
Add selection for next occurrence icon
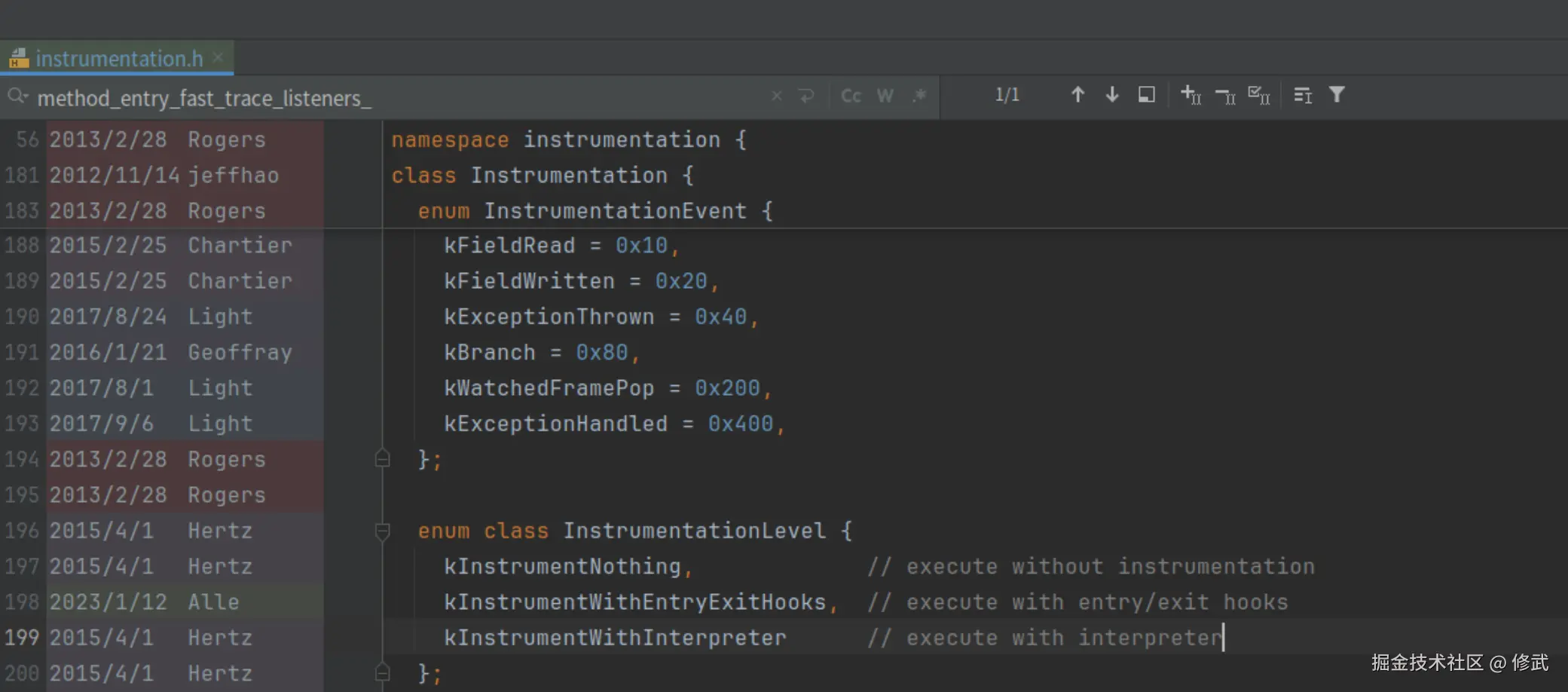click(1191, 95)
